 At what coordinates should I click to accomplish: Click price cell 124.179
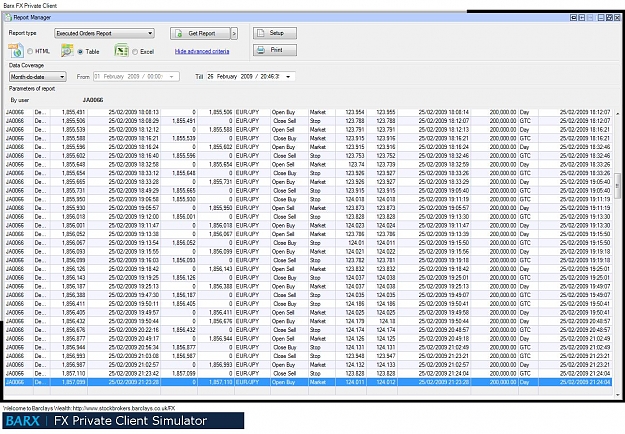(355, 321)
